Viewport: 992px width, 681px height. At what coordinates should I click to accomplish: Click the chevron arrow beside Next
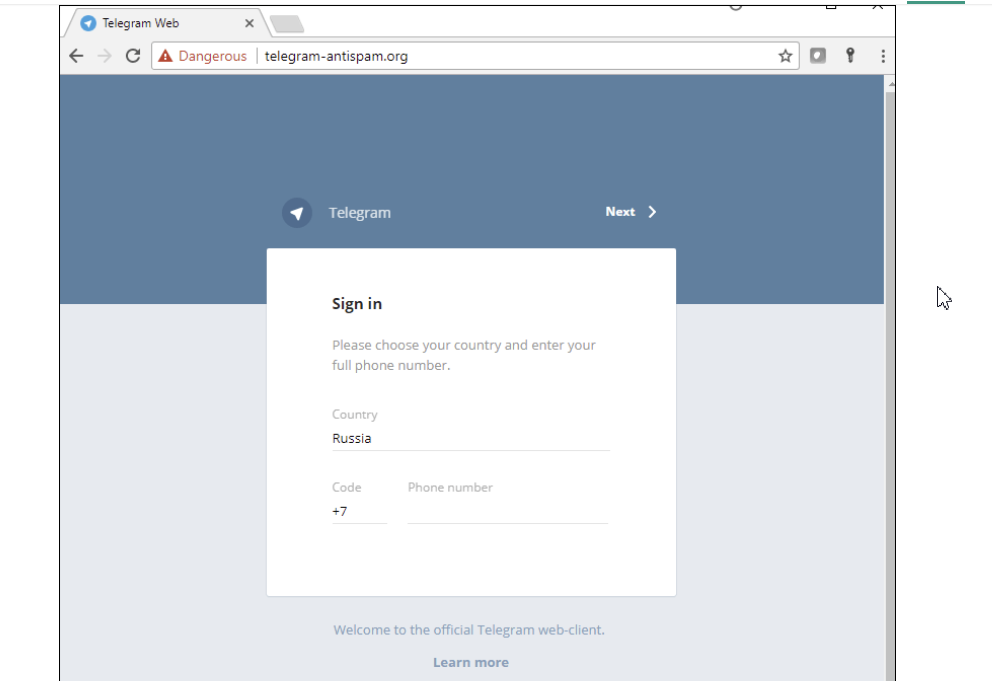(x=652, y=212)
